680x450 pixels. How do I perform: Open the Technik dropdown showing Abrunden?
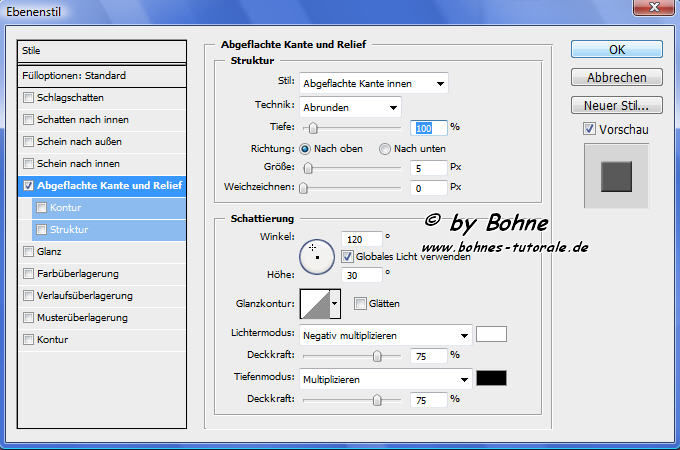click(x=350, y=106)
